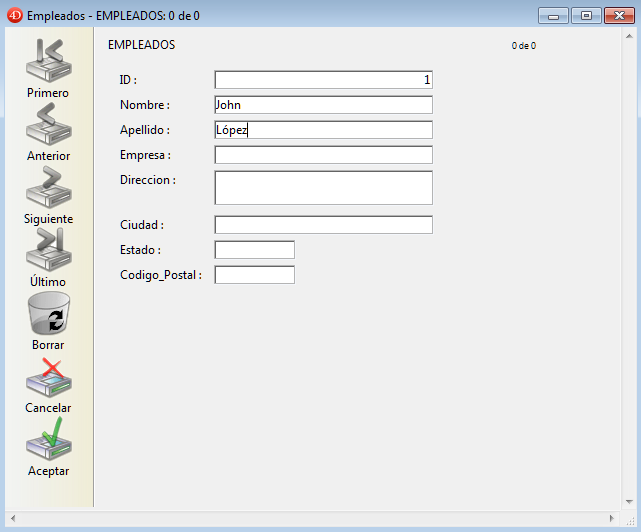The height and width of the screenshot is (532, 641).
Task: Focus the Nombre field containing John
Action: point(323,105)
